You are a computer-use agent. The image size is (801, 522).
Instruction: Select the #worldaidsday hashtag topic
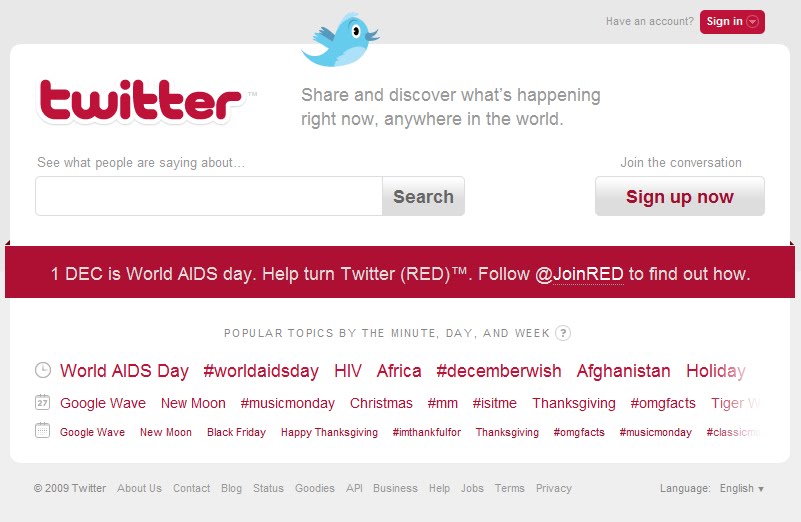(x=261, y=371)
